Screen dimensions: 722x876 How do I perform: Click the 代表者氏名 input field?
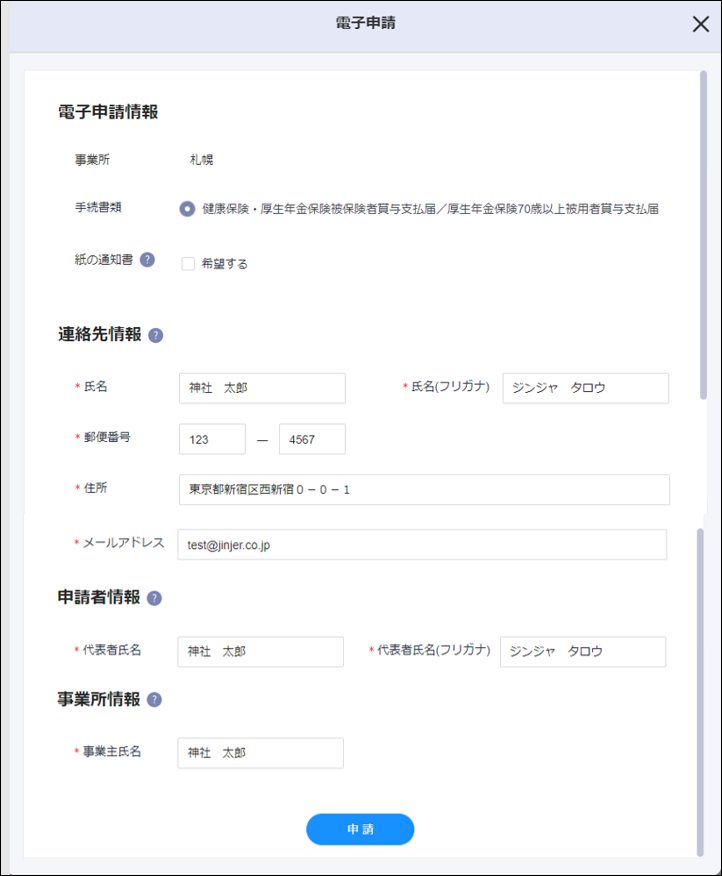click(260, 652)
